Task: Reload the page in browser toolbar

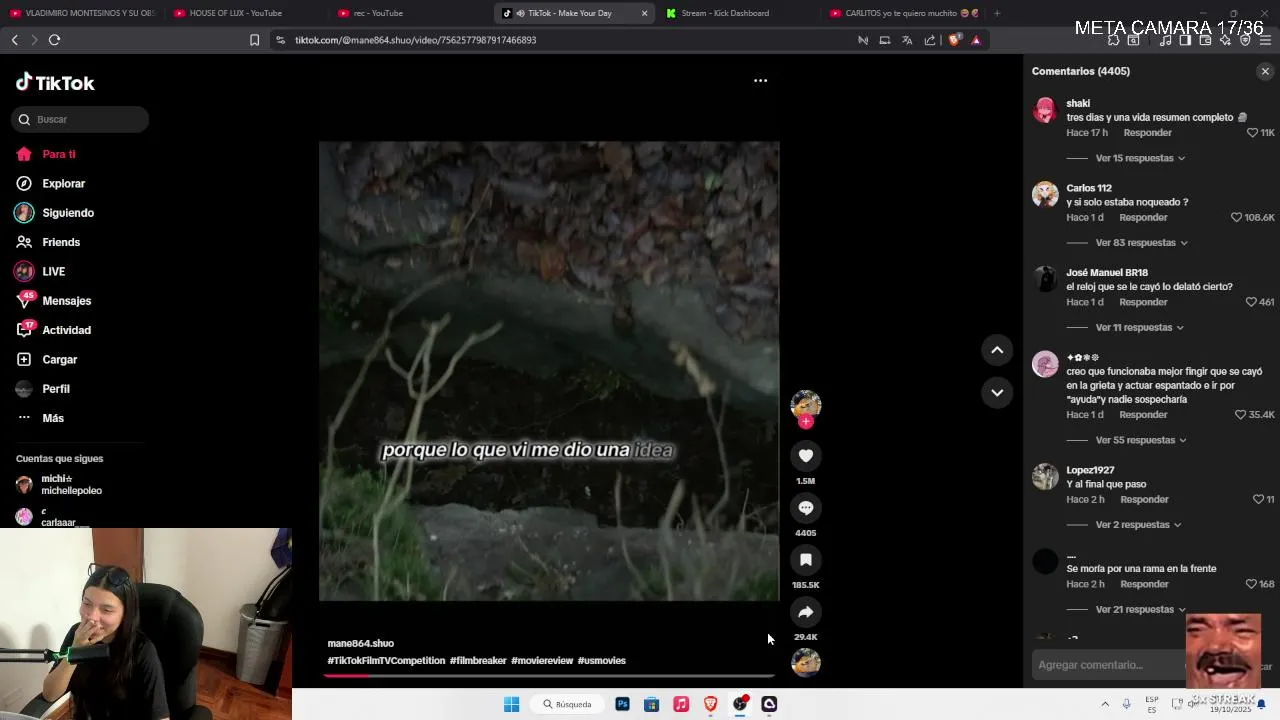Action: pyautogui.click(x=54, y=40)
